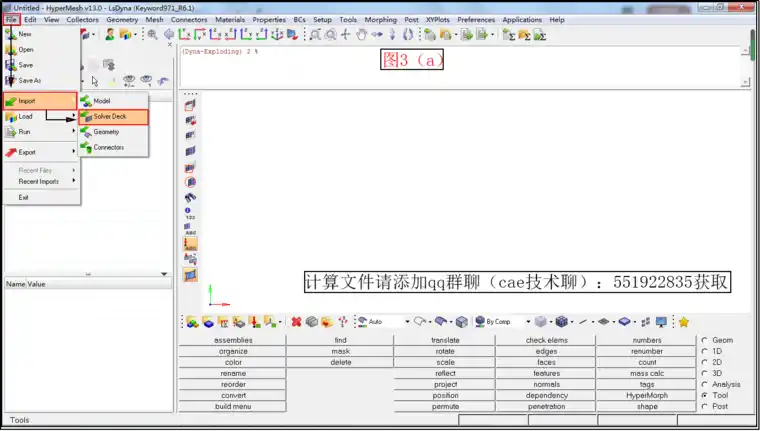Expand the Load submenu
Image resolution: width=760 pixels, height=431 pixels.
click(42, 116)
